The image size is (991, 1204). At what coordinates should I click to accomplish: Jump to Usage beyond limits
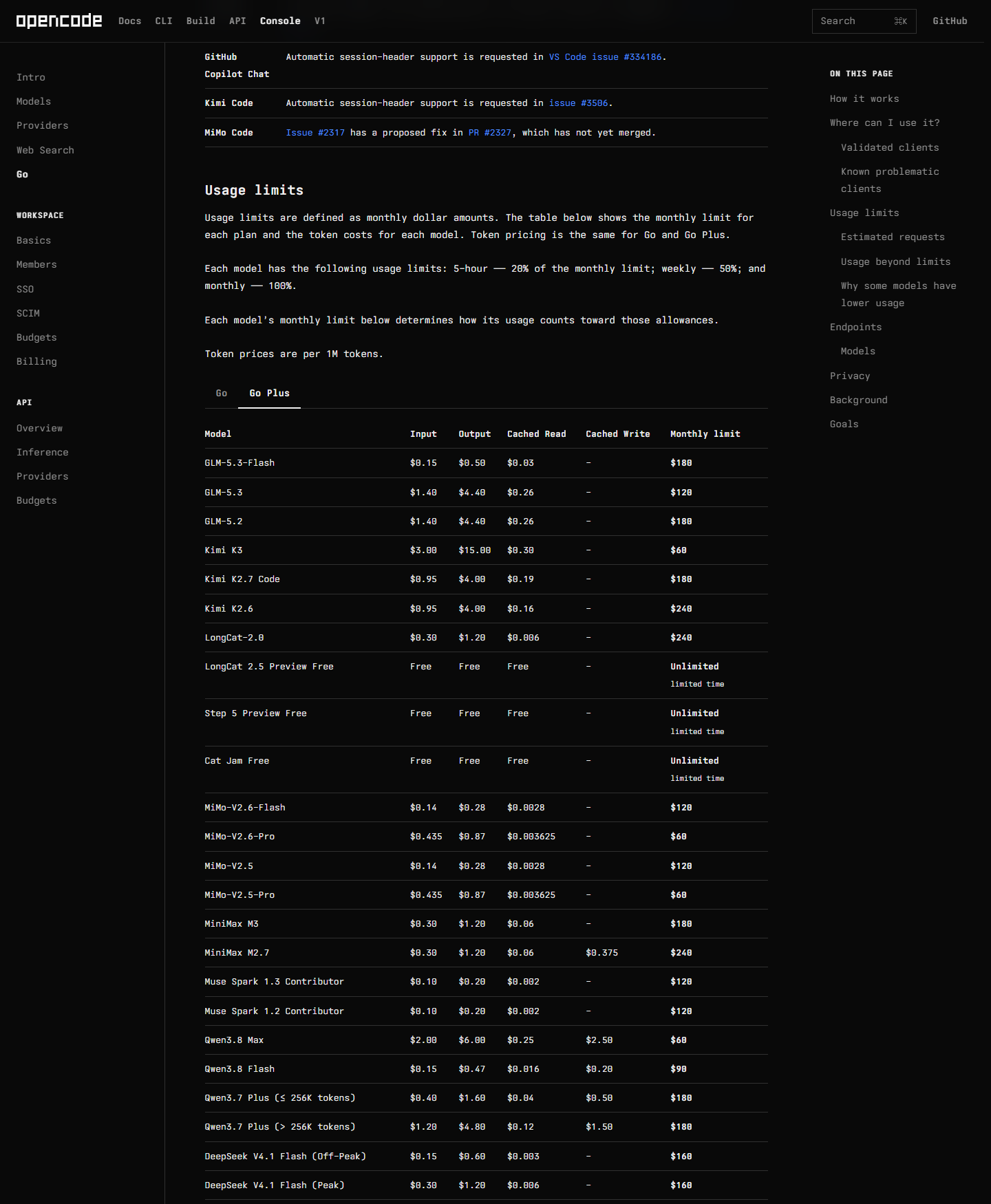tap(895, 262)
